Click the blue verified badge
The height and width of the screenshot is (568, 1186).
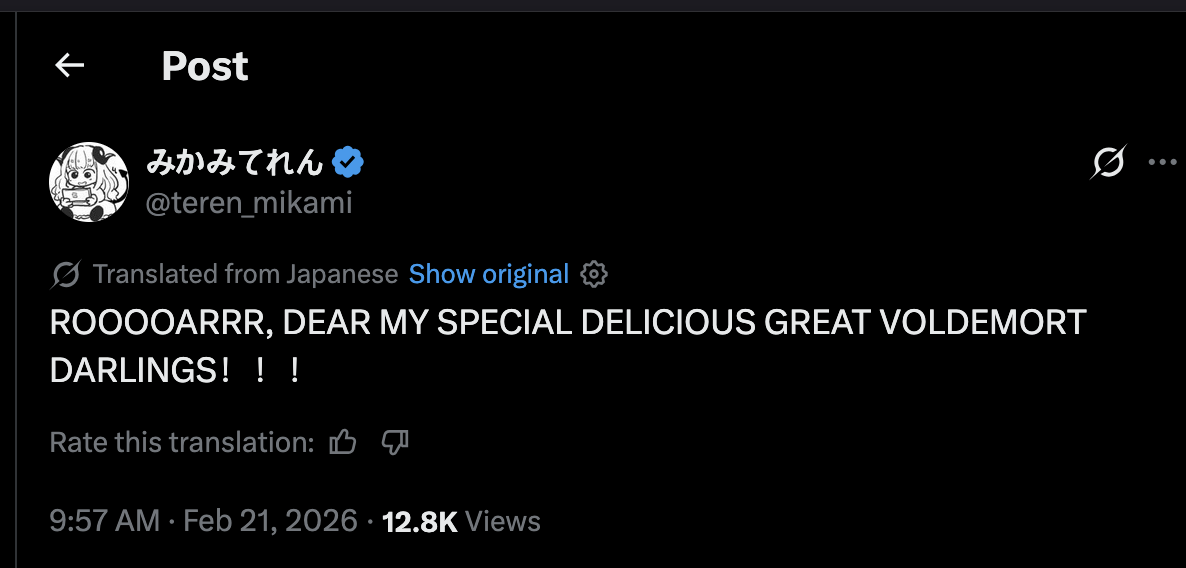pos(348,161)
